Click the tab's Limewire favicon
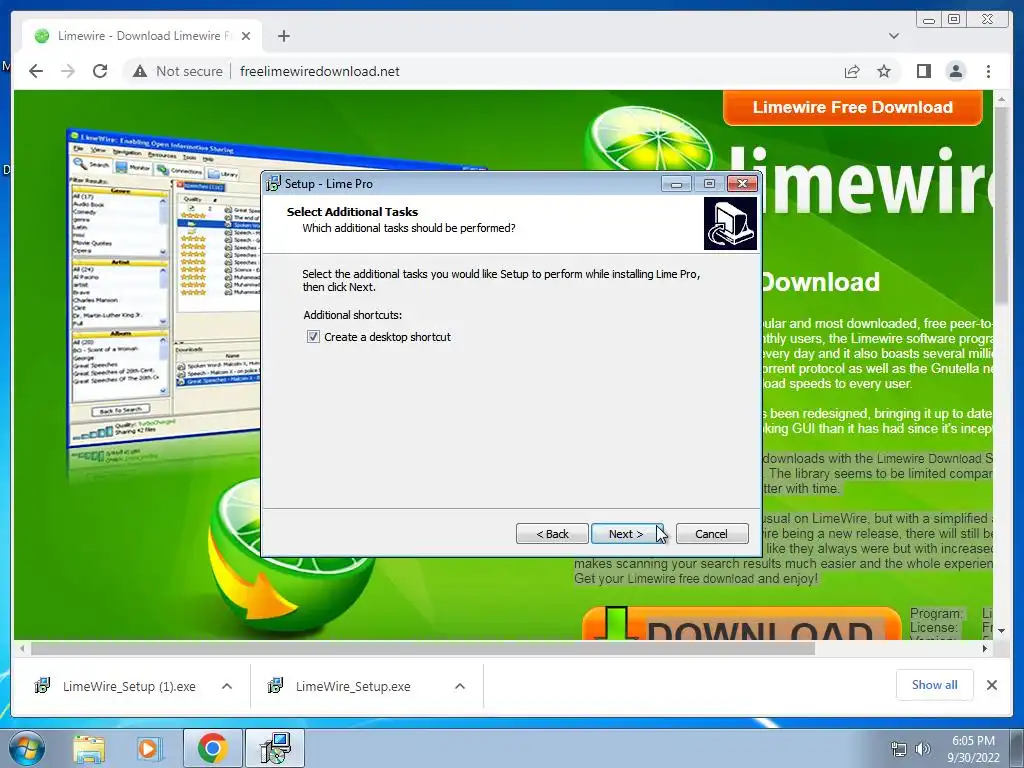The image size is (1024, 768). [x=42, y=36]
